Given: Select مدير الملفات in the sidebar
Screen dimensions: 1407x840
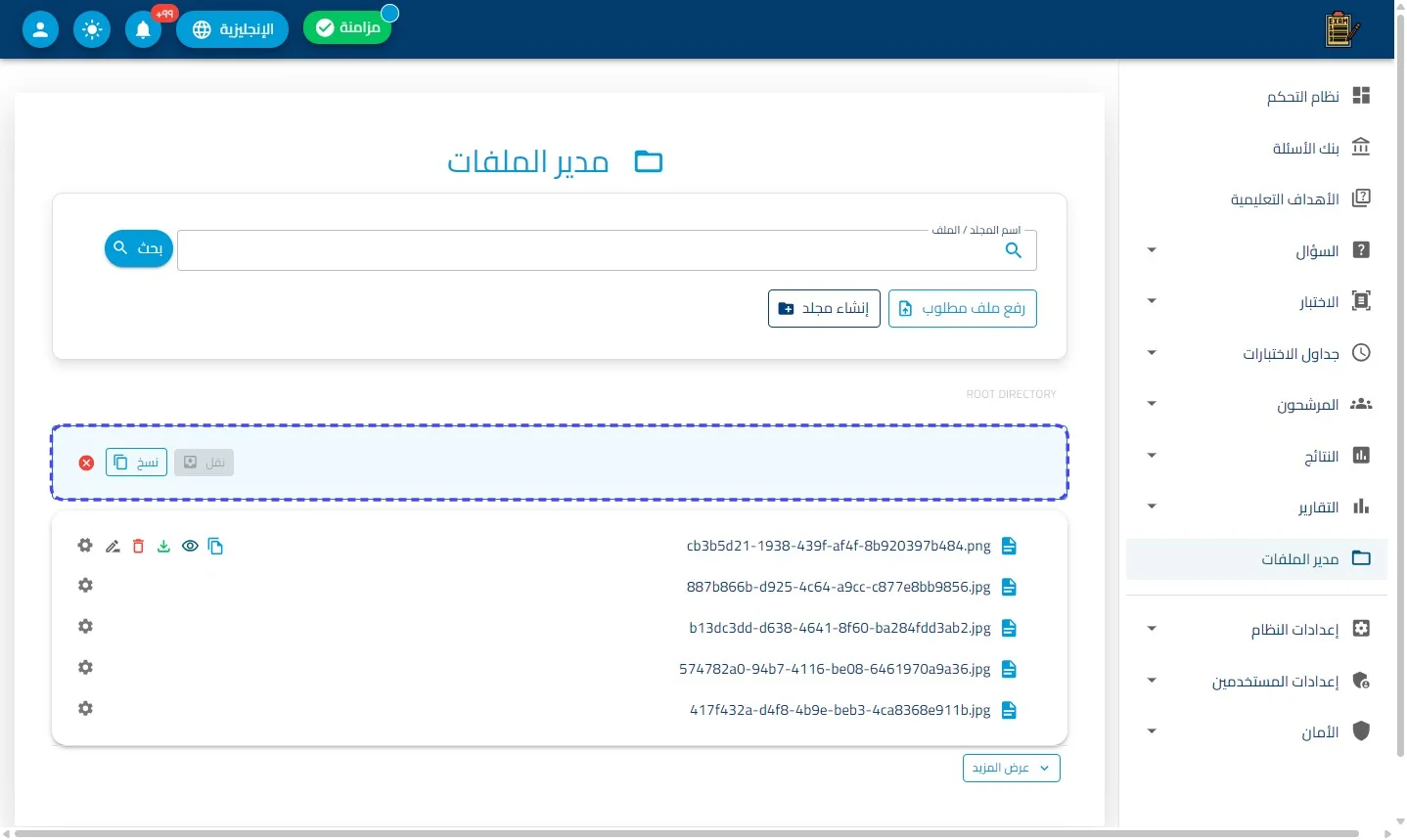Looking at the screenshot, I should click(1256, 558).
